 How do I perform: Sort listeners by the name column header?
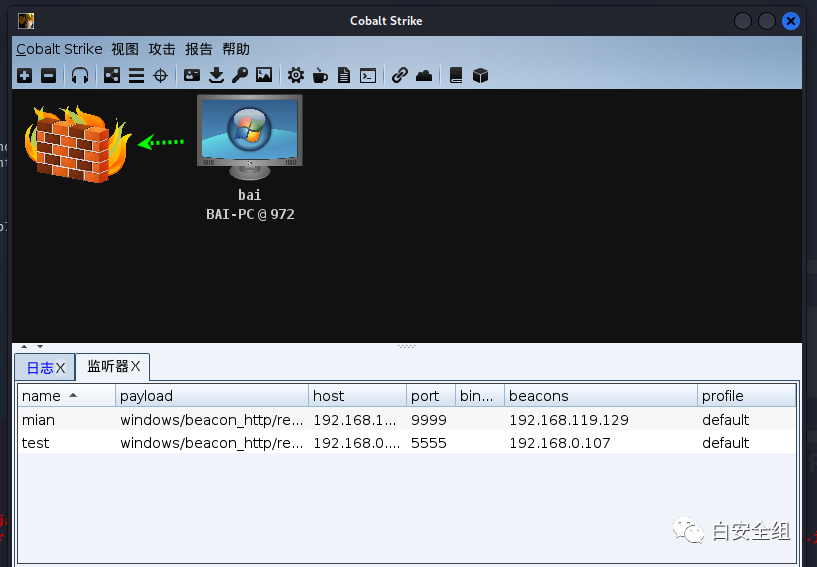(x=66, y=396)
